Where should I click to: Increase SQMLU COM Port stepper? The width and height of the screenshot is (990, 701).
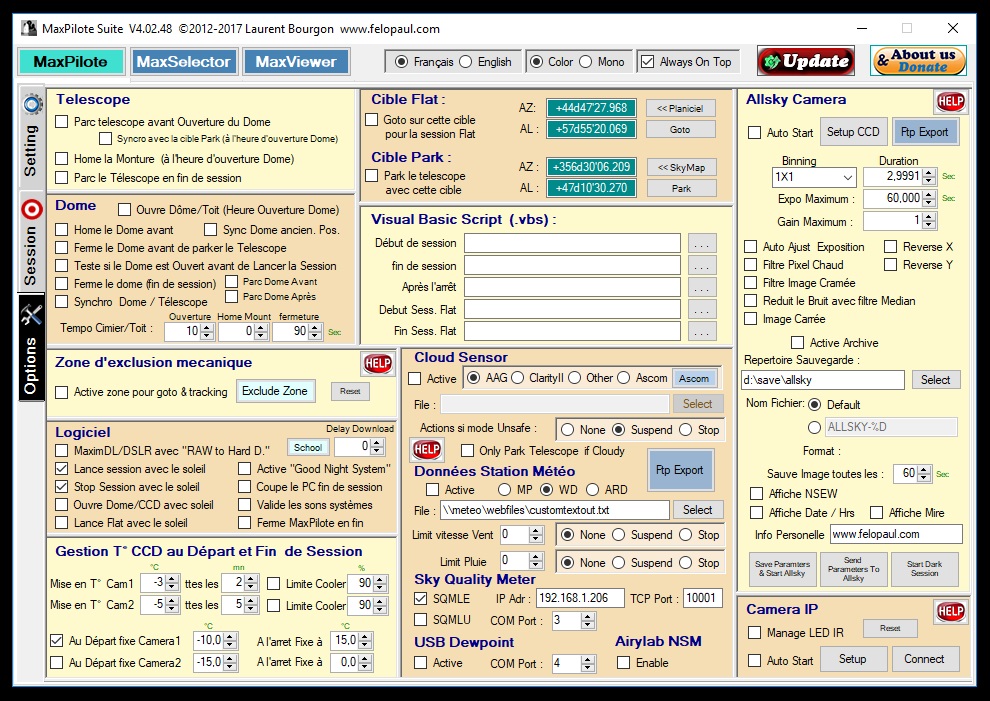pyautogui.click(x=588, y=616)
